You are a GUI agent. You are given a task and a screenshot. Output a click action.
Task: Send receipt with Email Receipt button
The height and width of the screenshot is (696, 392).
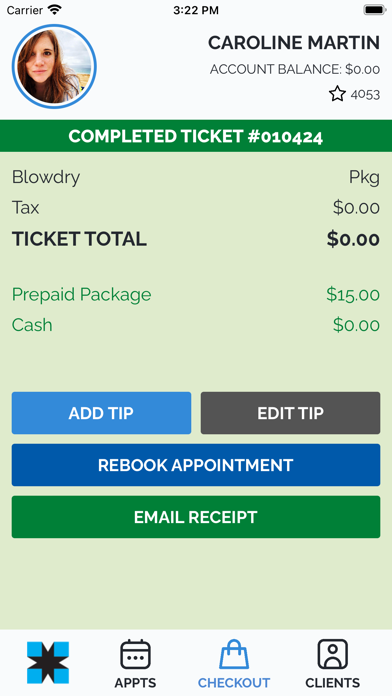tap(196, 517)
